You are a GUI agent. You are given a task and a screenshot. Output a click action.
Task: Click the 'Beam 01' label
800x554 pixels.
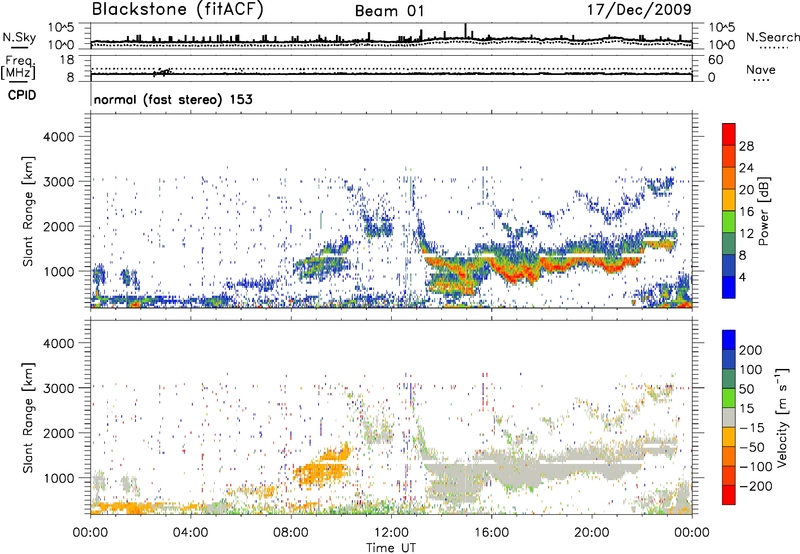(389, 11)
